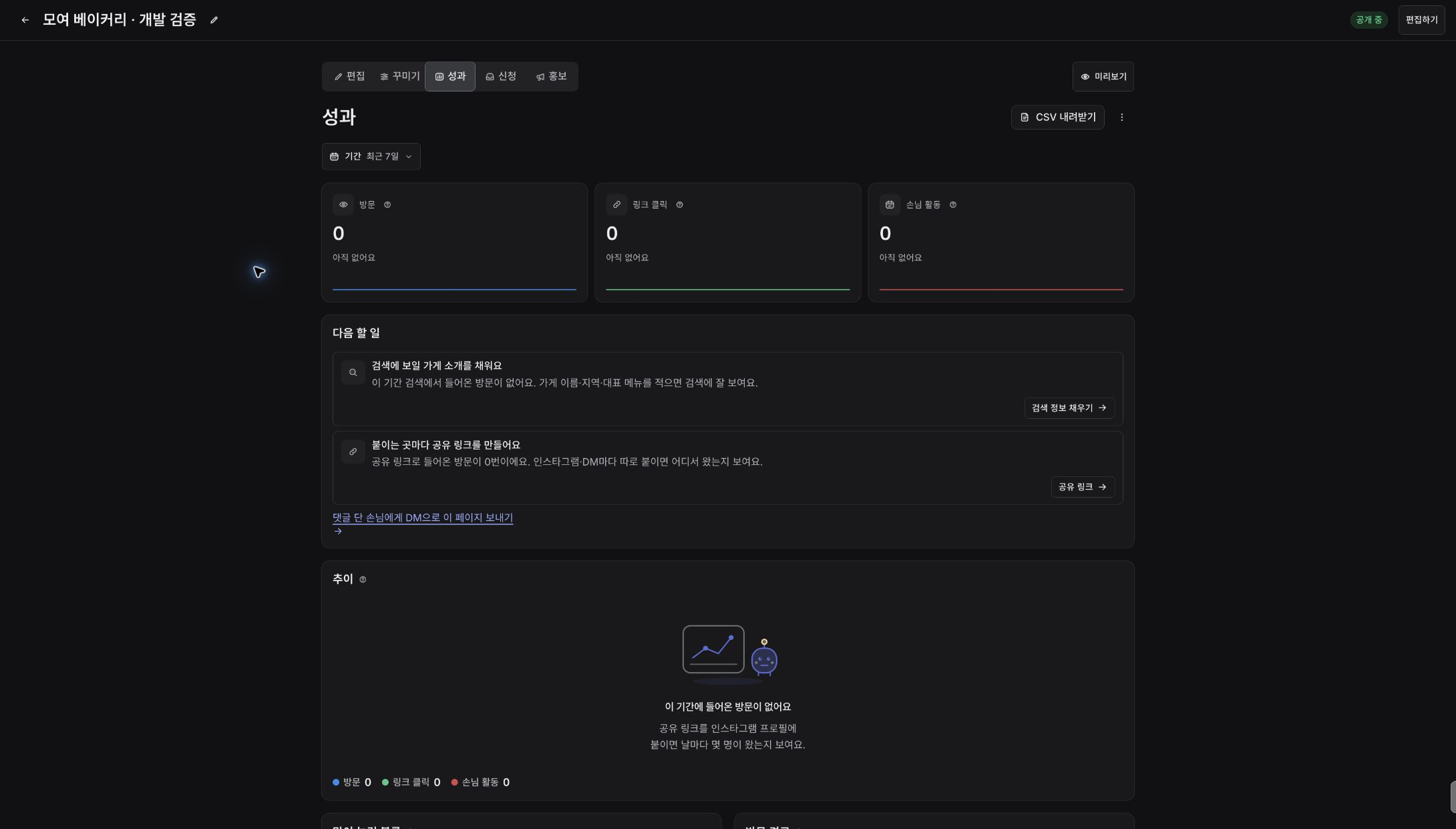The width and height of the screenshot is (1456, 829).
Task: Click 붙이는 곳마다 공유 링크를 만들어요 title
Action: [446, 445]
